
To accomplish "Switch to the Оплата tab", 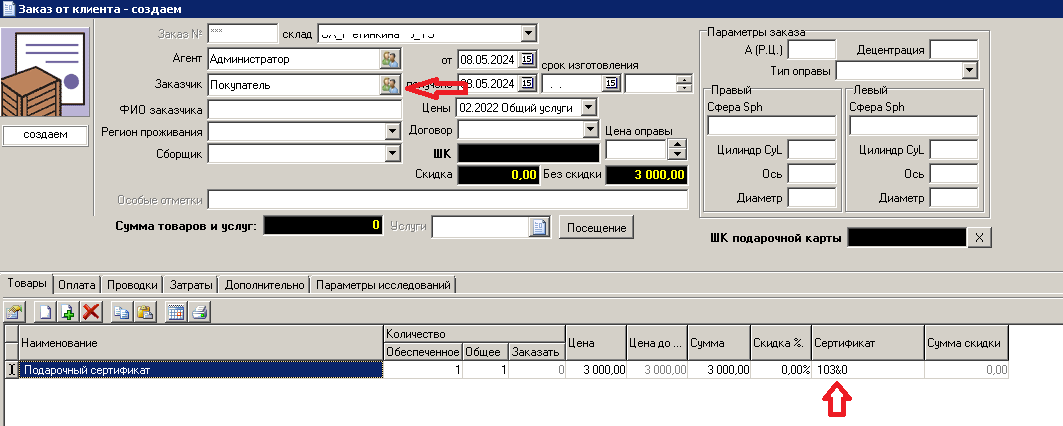I will pos(77,285).
